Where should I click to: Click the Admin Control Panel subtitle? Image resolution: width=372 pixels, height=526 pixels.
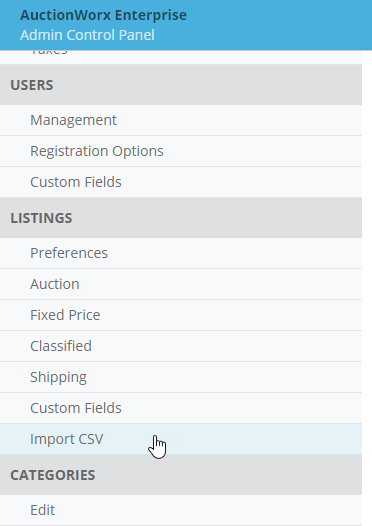pos(87,35)
